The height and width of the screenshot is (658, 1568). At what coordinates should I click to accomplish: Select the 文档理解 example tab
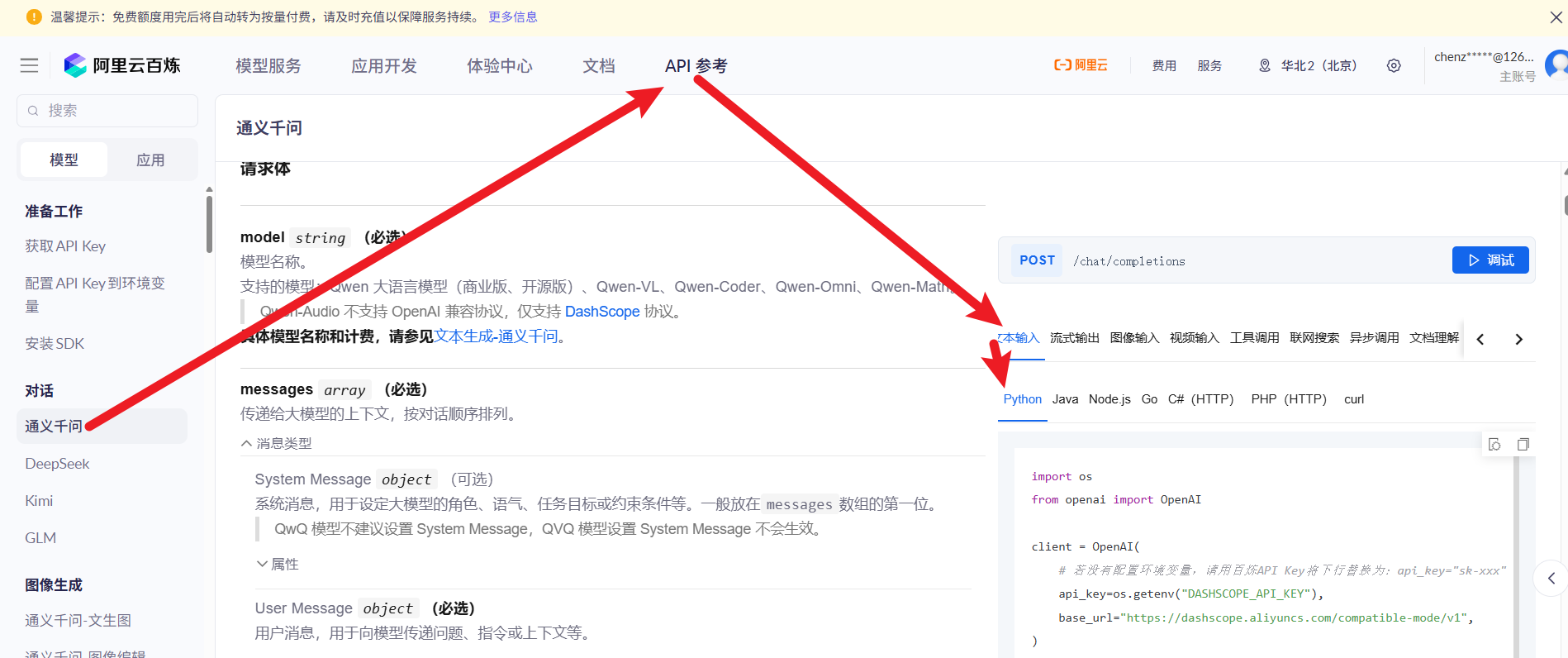click(x=1434, y=337)
